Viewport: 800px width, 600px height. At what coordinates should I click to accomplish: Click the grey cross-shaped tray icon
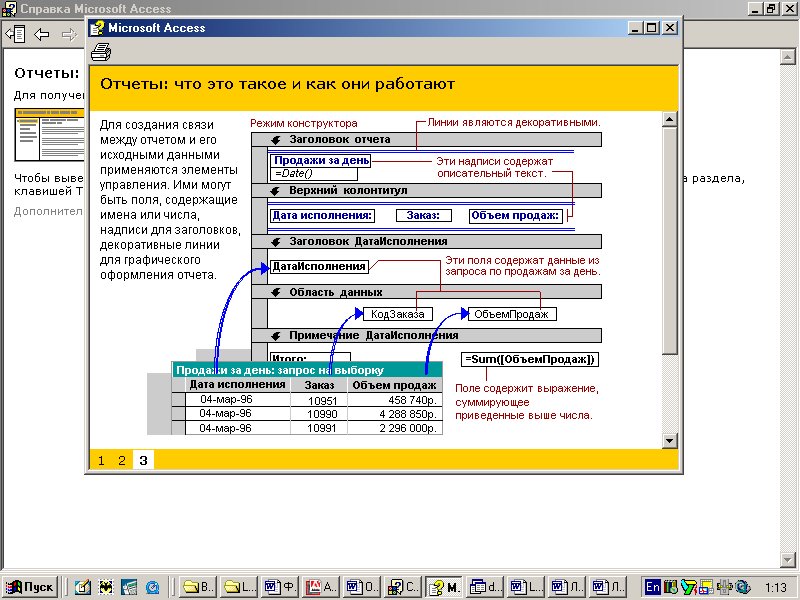(724, 587)
